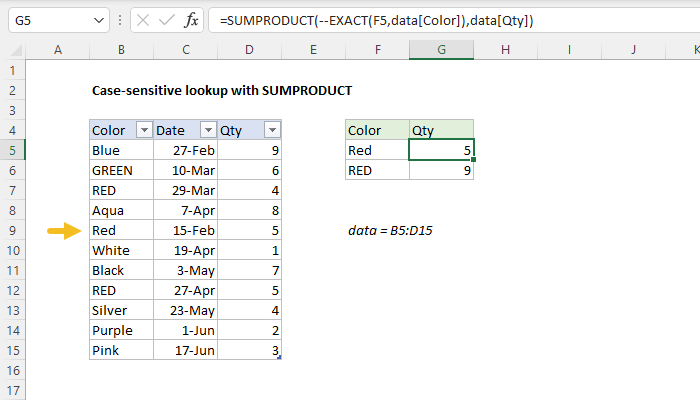Select cell containing 'Black'

pyautogui.click(x=121, y=271)
